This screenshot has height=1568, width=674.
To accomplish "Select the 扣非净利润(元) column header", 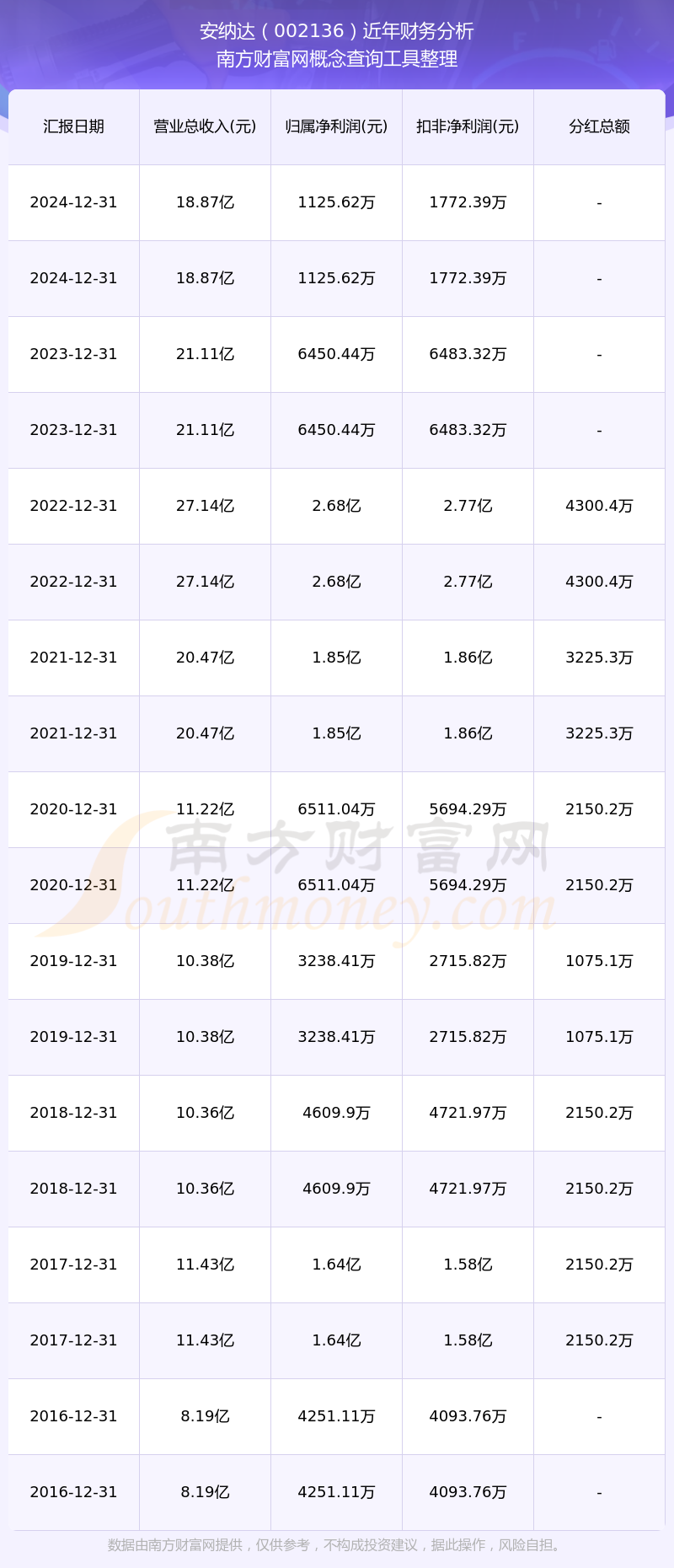I will tap(468, 126).
